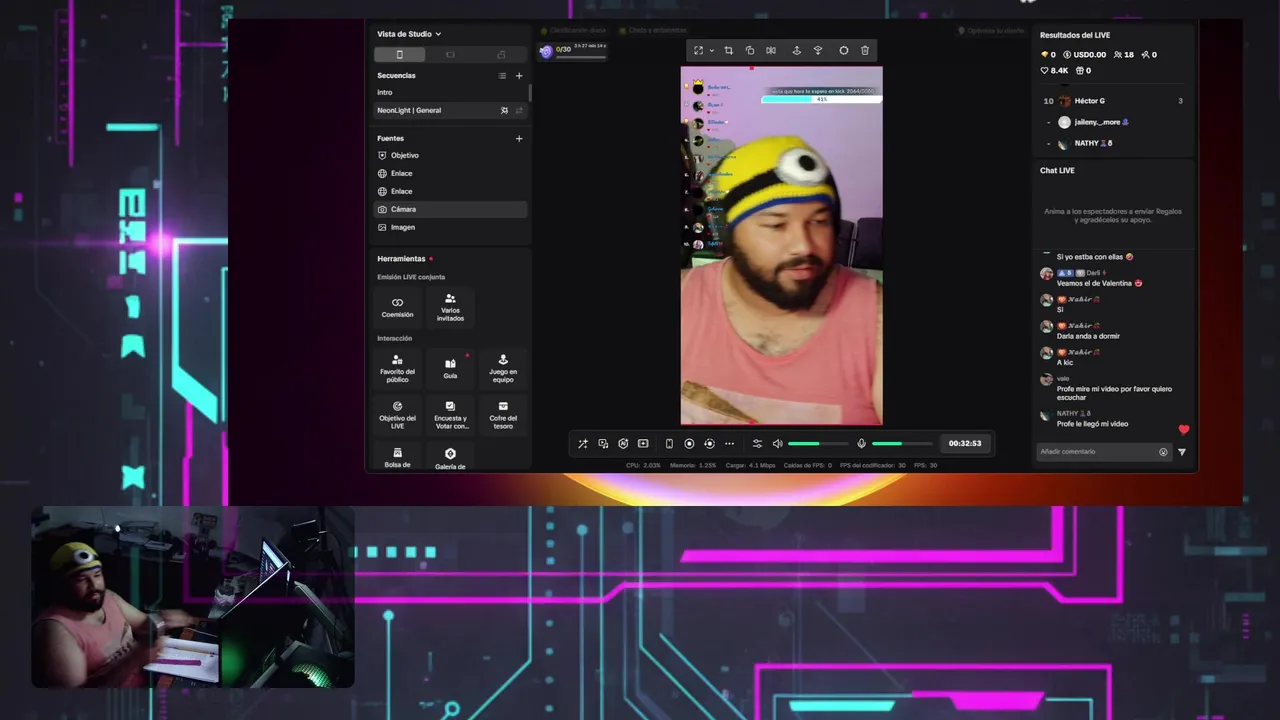Click the second bottom toolbar icon
This screenshot has height=720, width=1280.
coord(603,443)
